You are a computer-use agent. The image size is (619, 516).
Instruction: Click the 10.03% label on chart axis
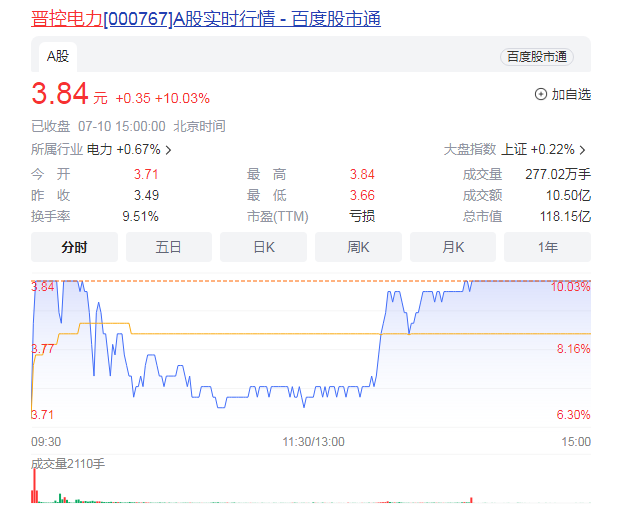tap(573, 287)
